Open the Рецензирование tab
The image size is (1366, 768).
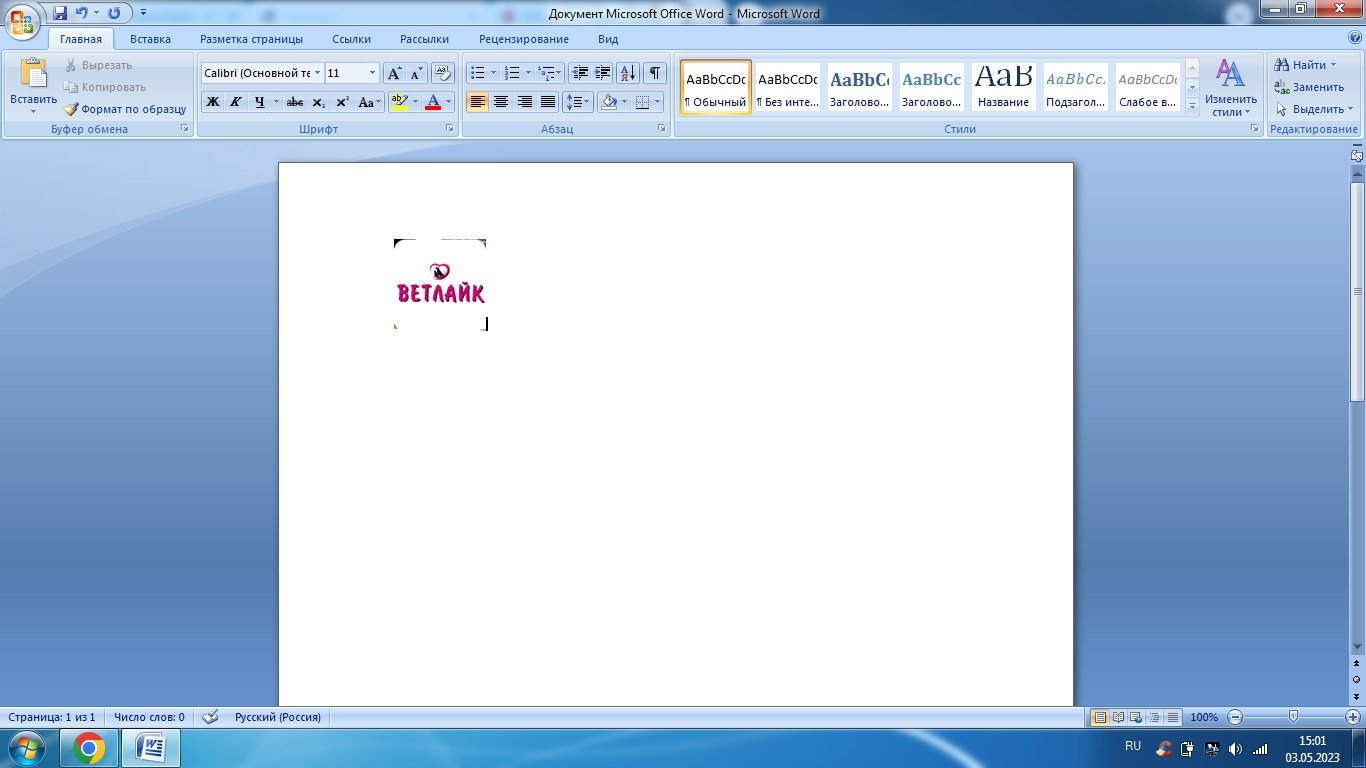coord(524,39)
